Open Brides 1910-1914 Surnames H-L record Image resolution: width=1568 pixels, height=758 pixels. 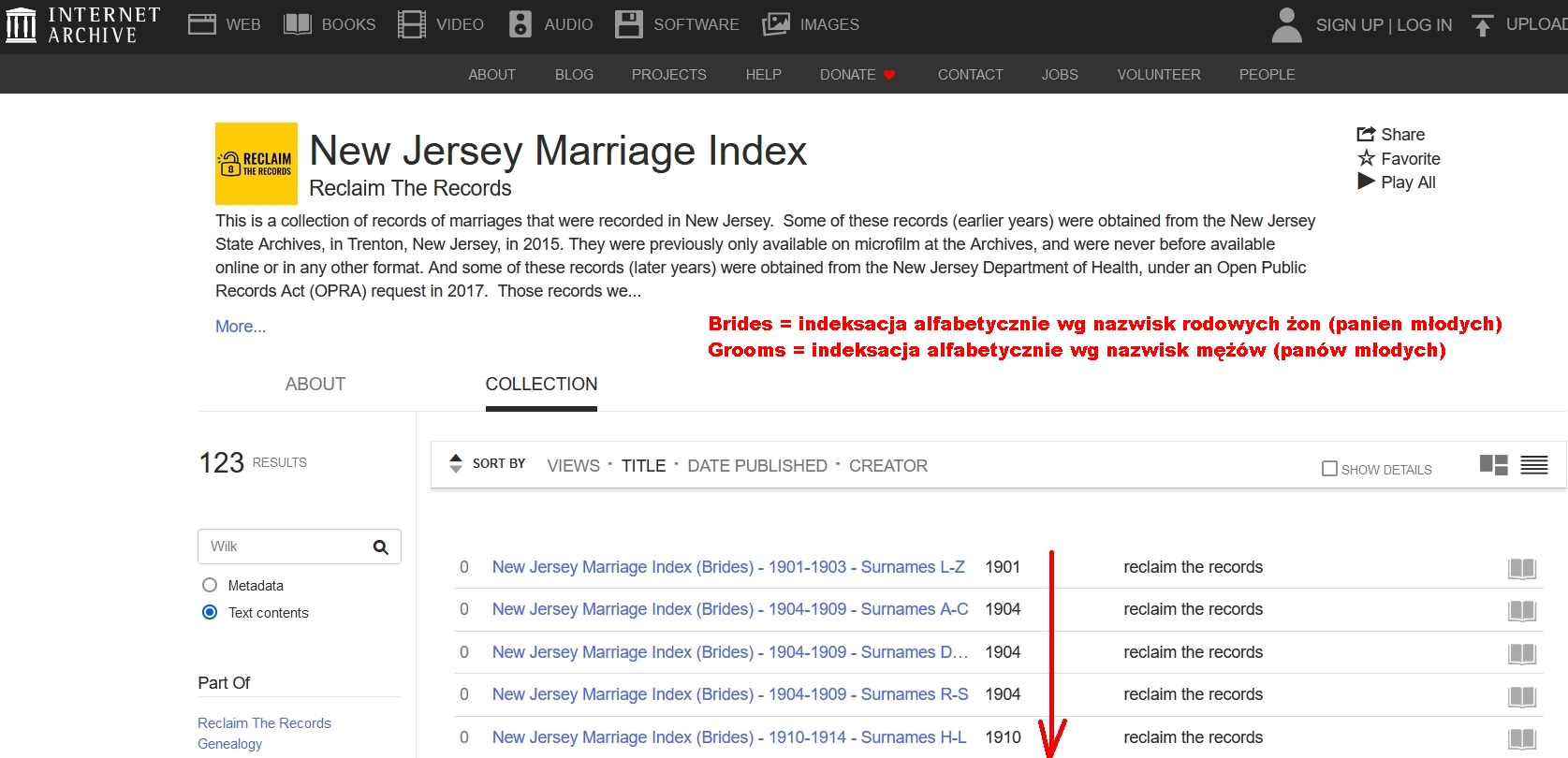click(x=729, y=737)
